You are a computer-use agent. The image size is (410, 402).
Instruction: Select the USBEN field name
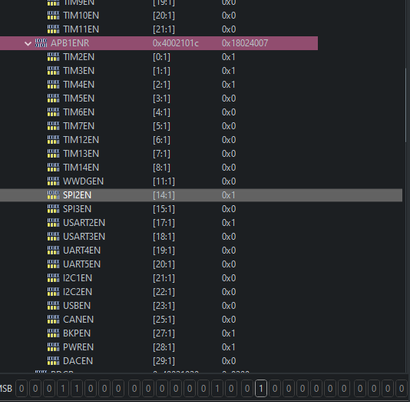tap(77, 306)
